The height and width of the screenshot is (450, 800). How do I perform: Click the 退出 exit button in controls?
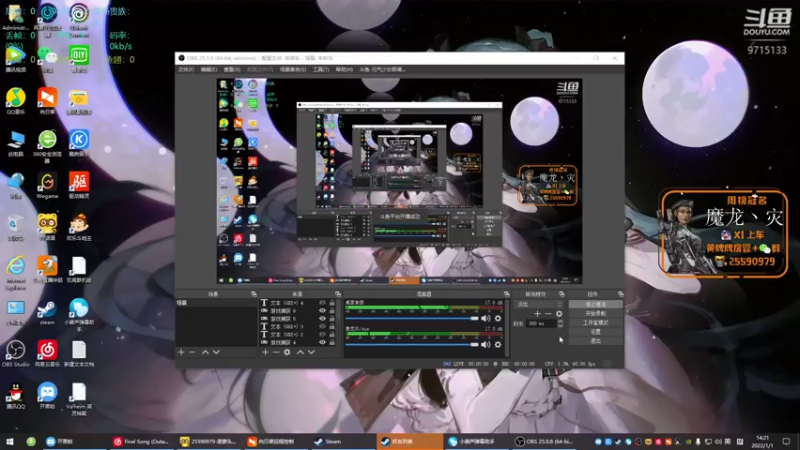click(595, 341)
